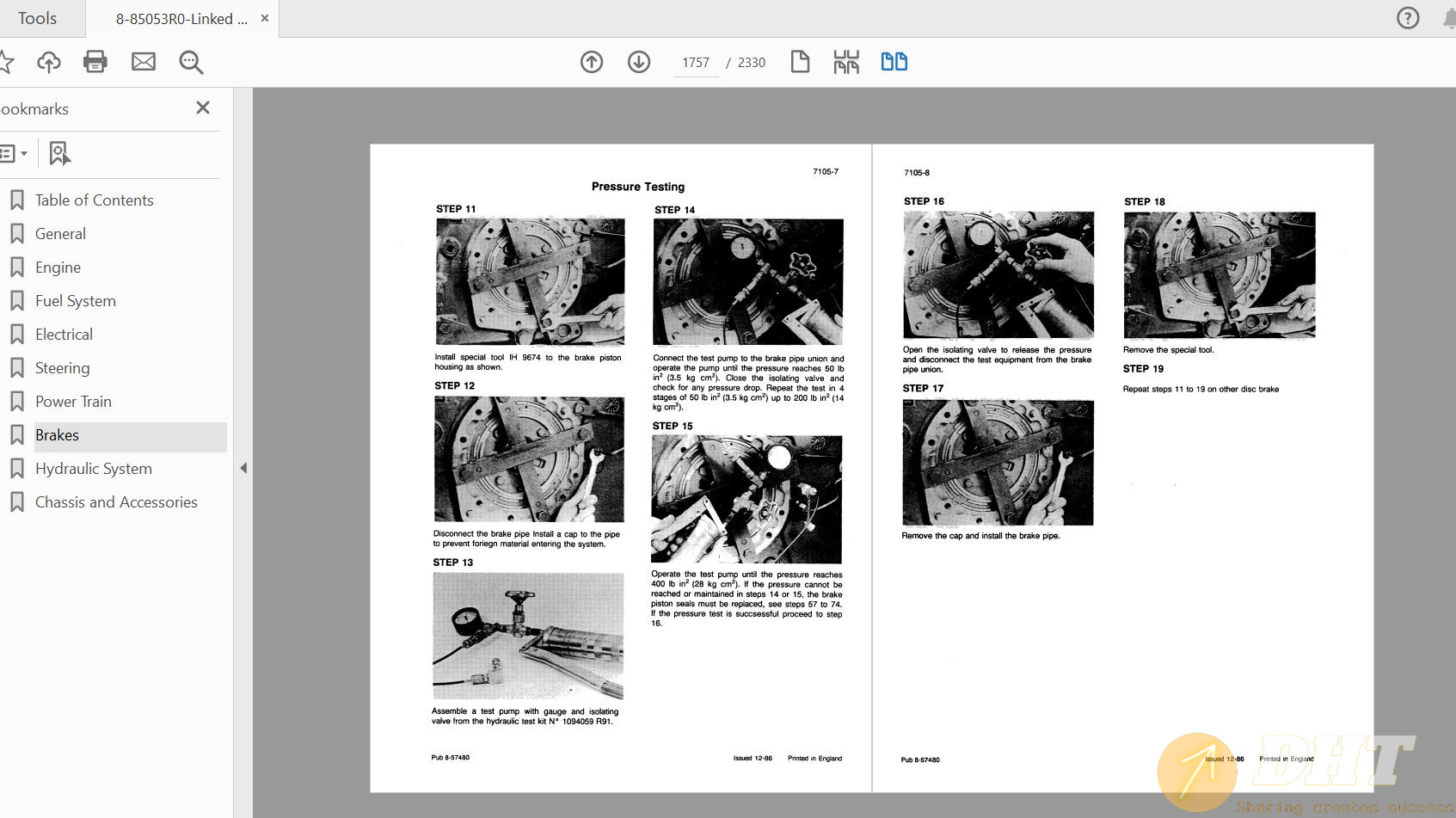Send file by email envelope icon
Viewport: 1456px width, 818px height.
[x=144, y=62]
